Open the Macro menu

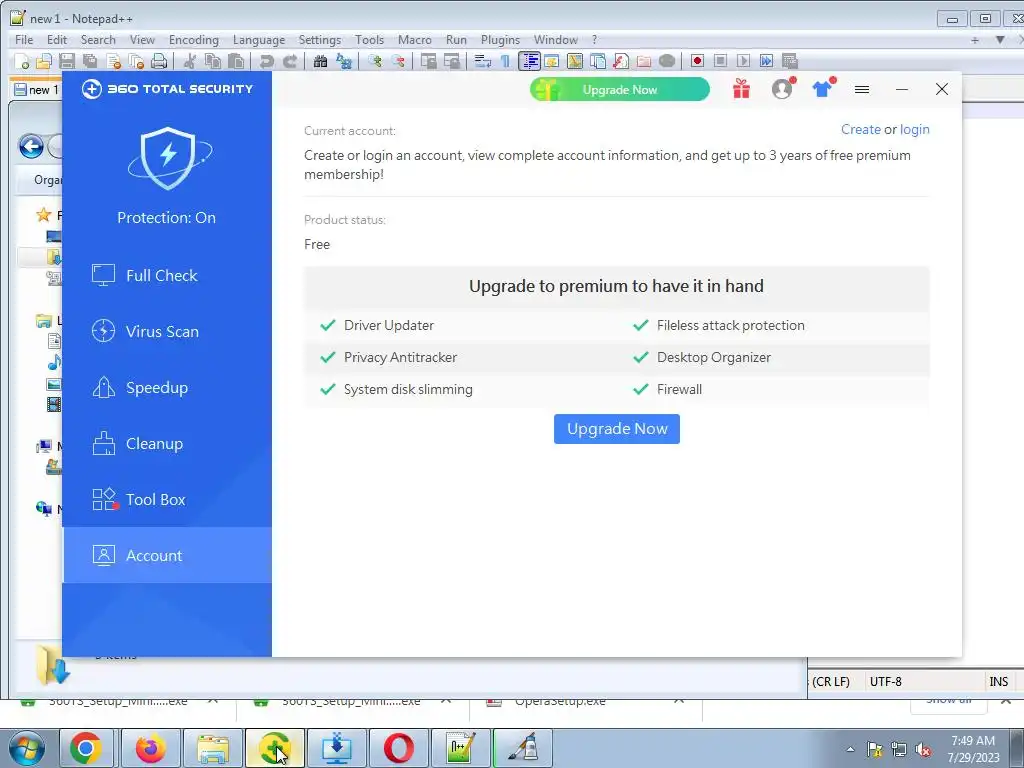(x=415, y=40)
